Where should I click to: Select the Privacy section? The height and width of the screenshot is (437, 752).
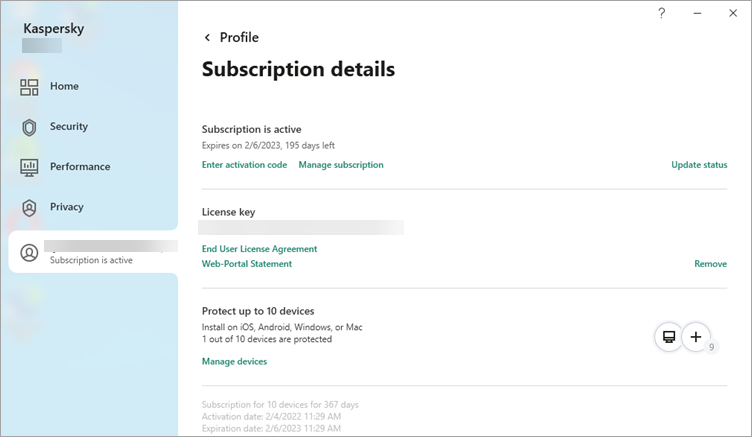point(67,207)
